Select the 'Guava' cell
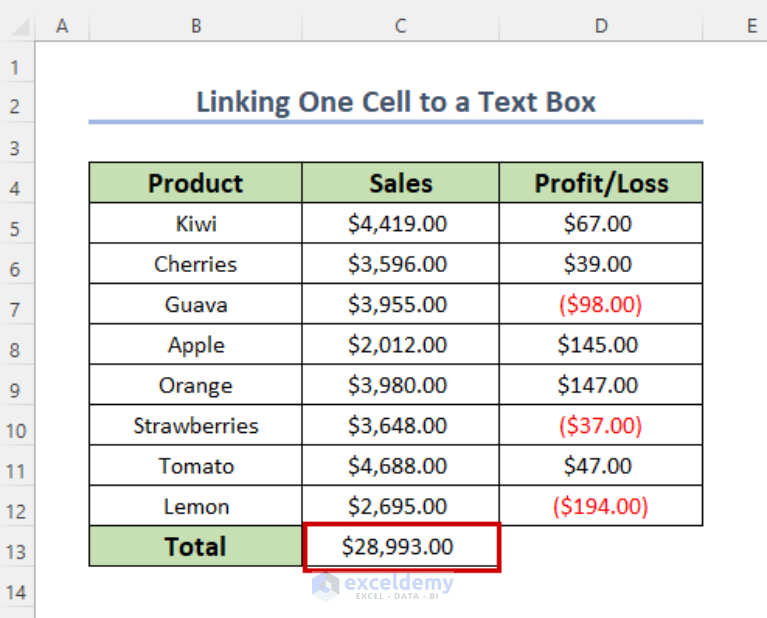 [x=196, y=304]
